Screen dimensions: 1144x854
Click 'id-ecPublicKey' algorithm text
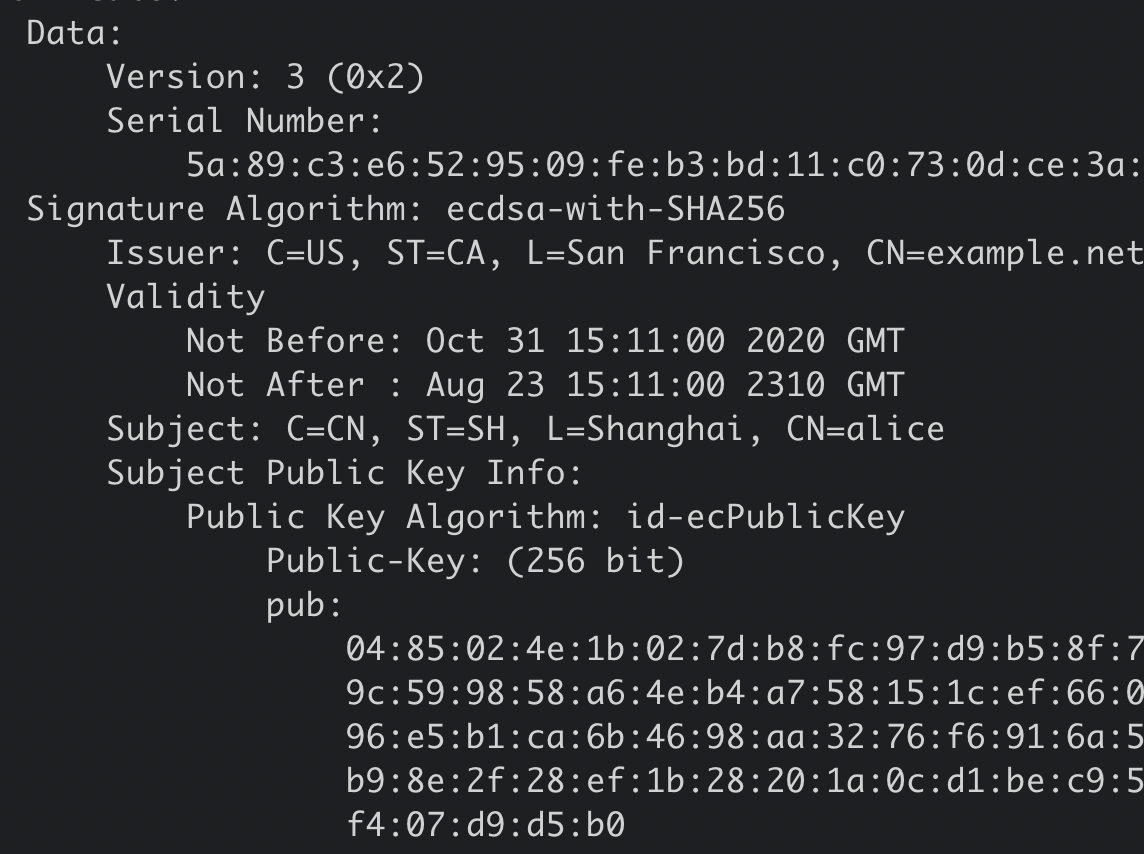click(x=765, y=517)
